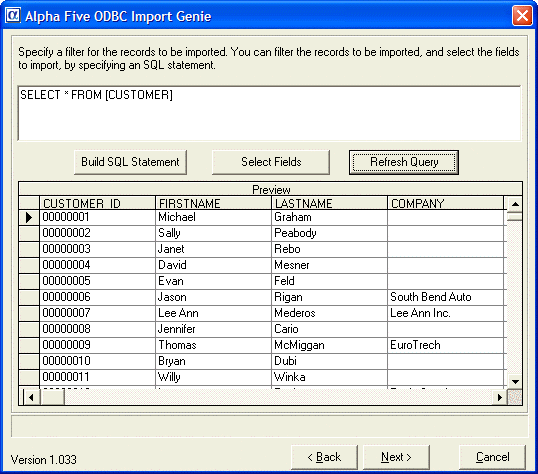Screen dimensions: 538x474
Task: Click last name Peabody
Action: (329, 233)
